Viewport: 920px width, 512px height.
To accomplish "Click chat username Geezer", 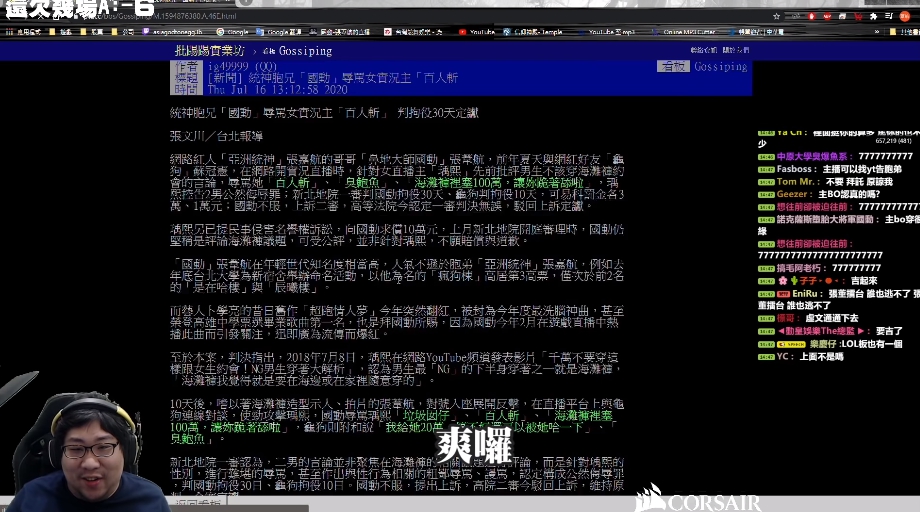I will click(x=794, y=194).
